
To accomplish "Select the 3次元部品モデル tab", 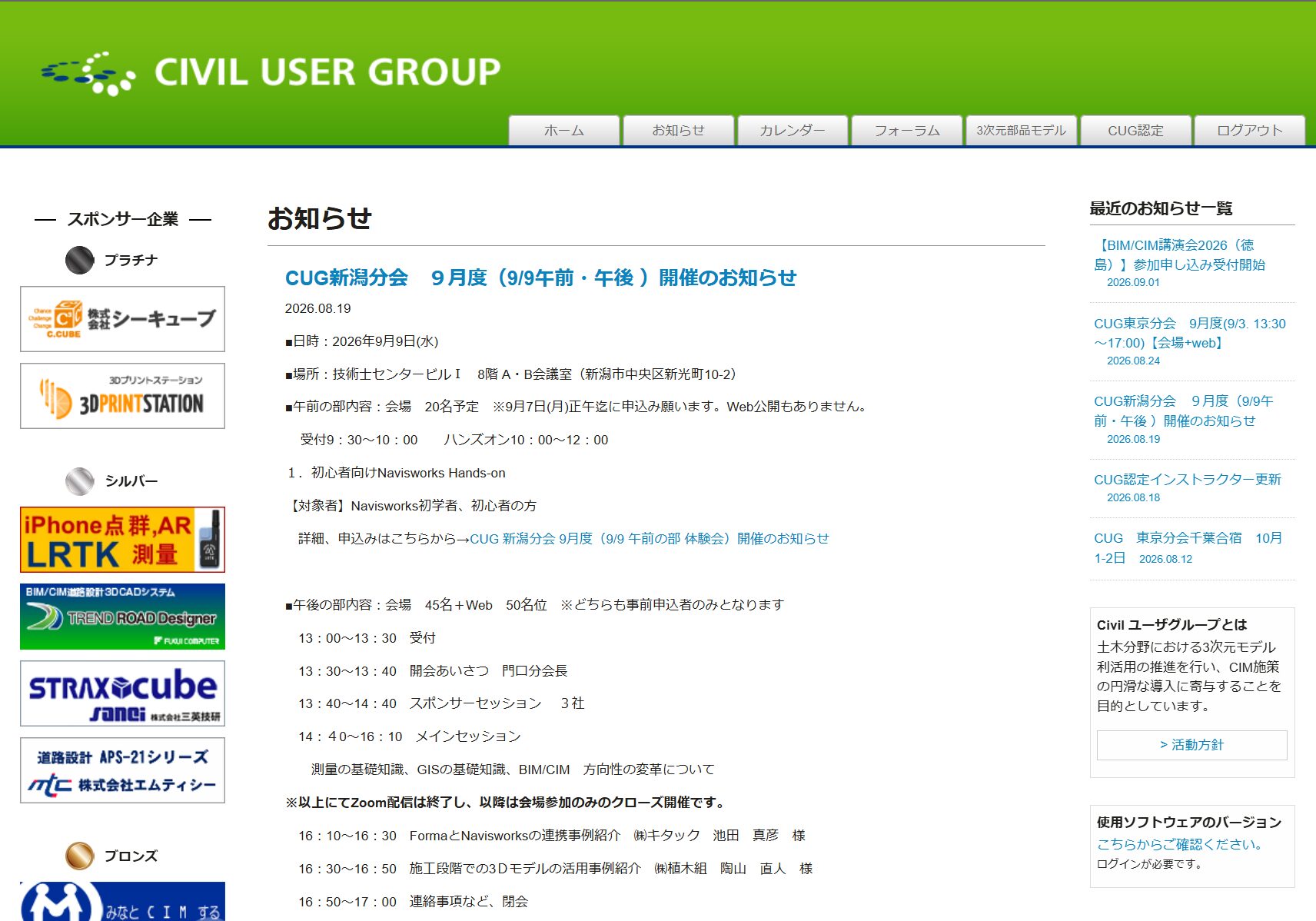I will [1022, 131].
